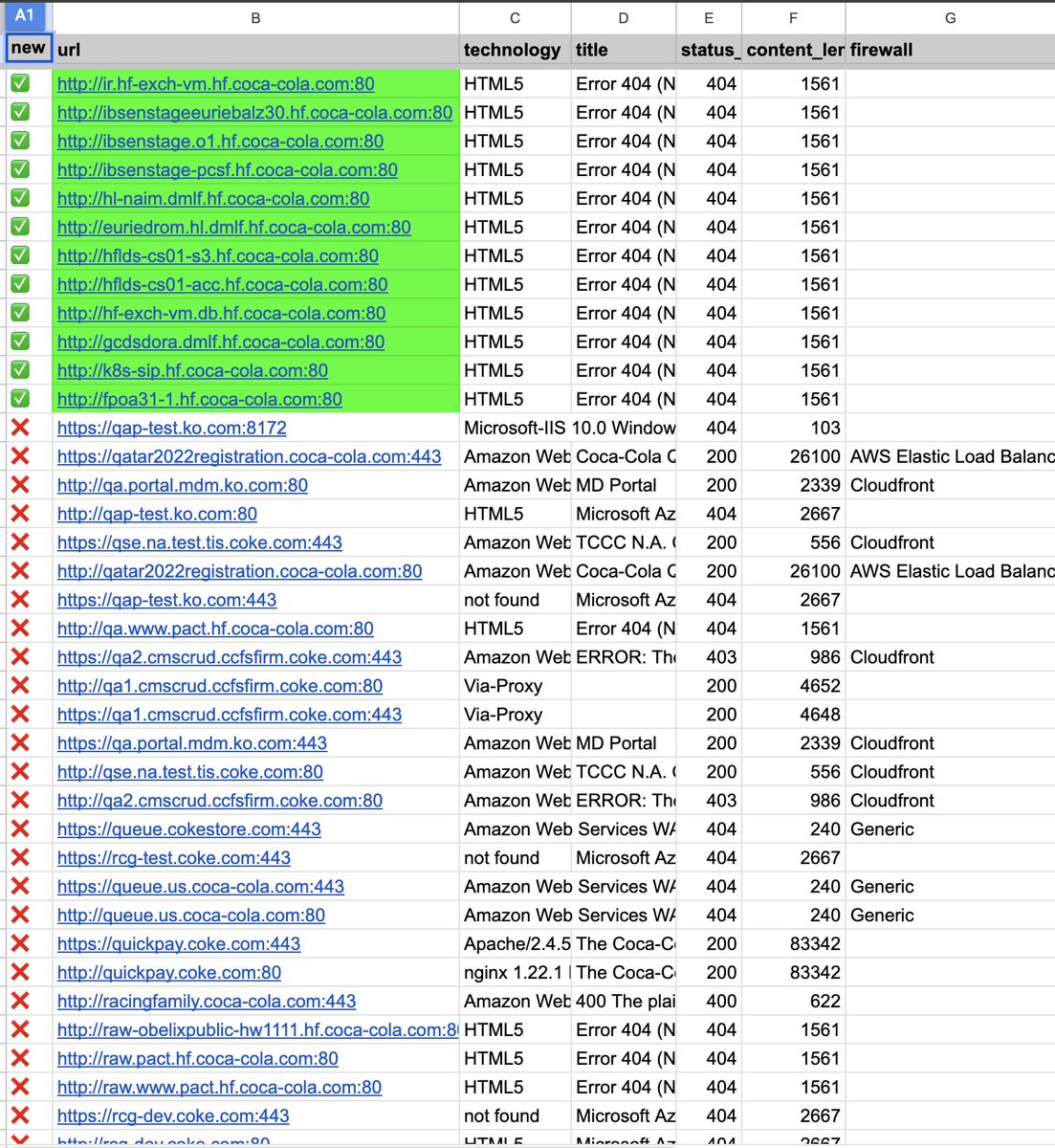Select the 'url' header cell
The height and width of the screenshot is (1148, 1055).
[255, 50]
